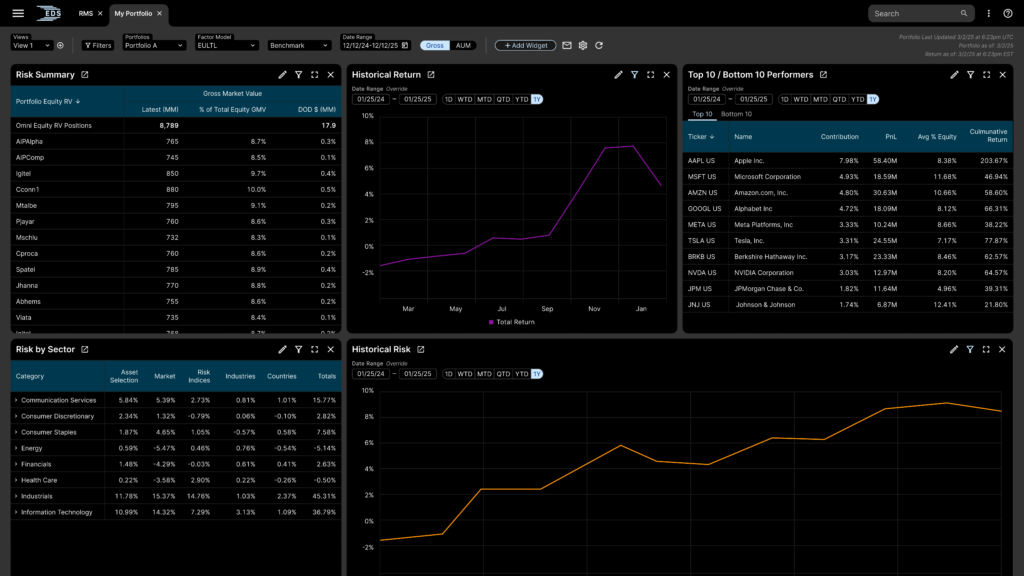
Task: Open the Portfolios dropdown showing Portfolio A
Action: coord(154,46)
